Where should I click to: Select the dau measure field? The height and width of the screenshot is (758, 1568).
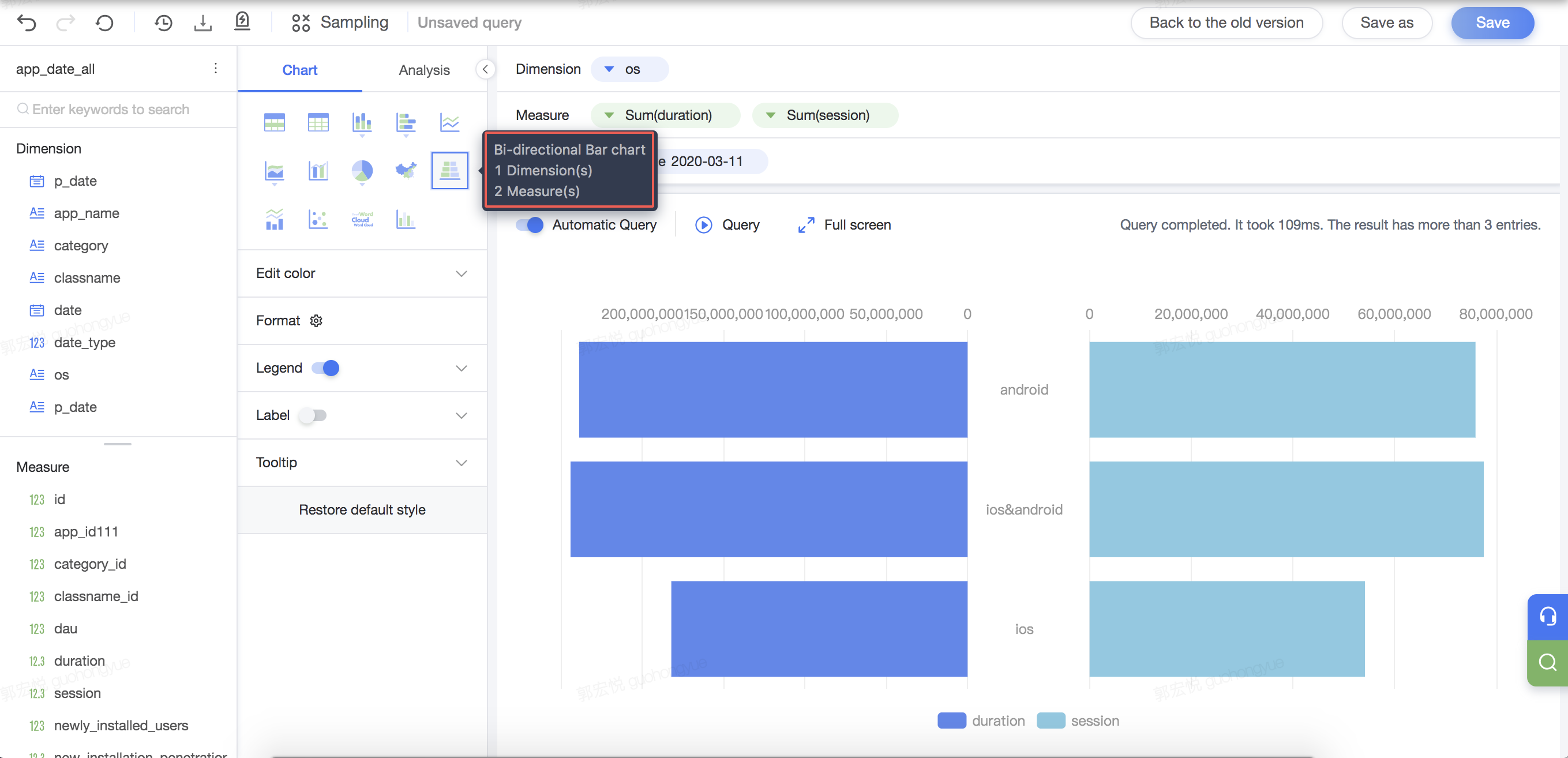(65, 628)
